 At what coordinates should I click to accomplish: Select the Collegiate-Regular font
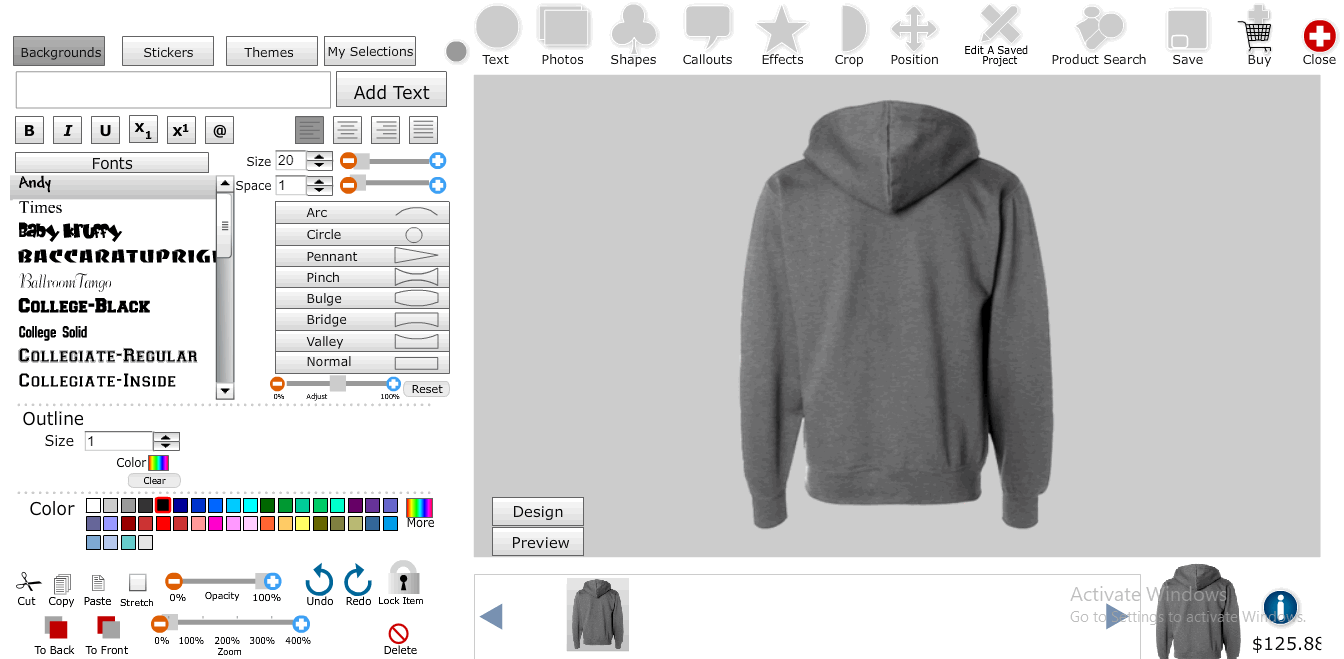coord(107,355)
